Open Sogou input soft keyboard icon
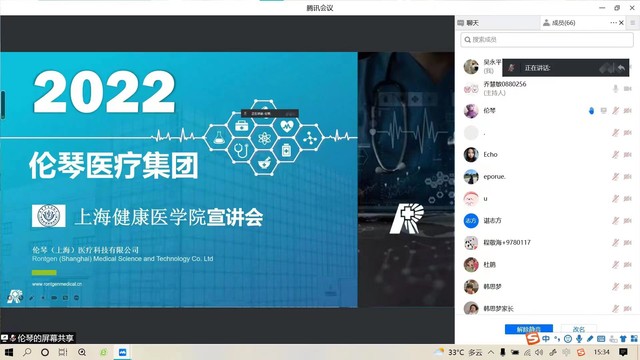 (601, 339)
